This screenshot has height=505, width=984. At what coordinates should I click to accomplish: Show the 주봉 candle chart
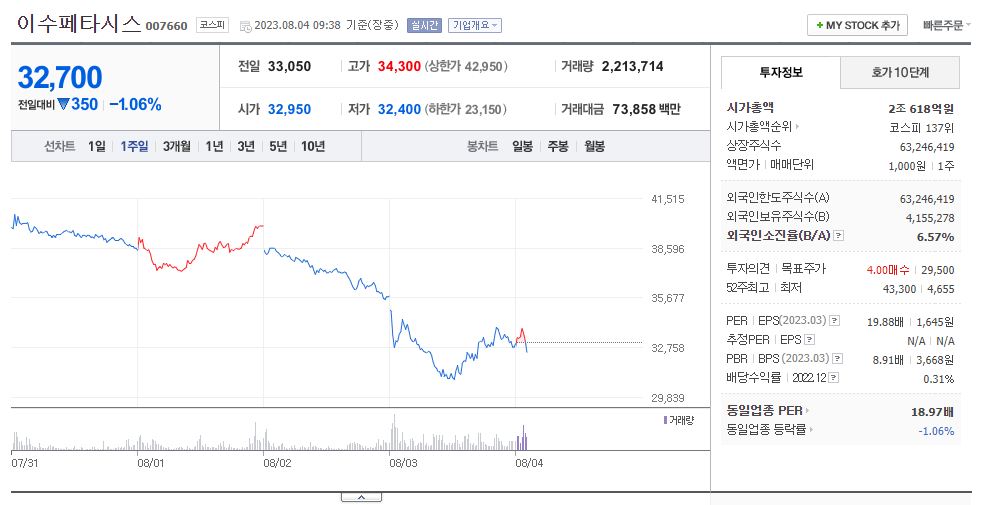tap(558, 146)
